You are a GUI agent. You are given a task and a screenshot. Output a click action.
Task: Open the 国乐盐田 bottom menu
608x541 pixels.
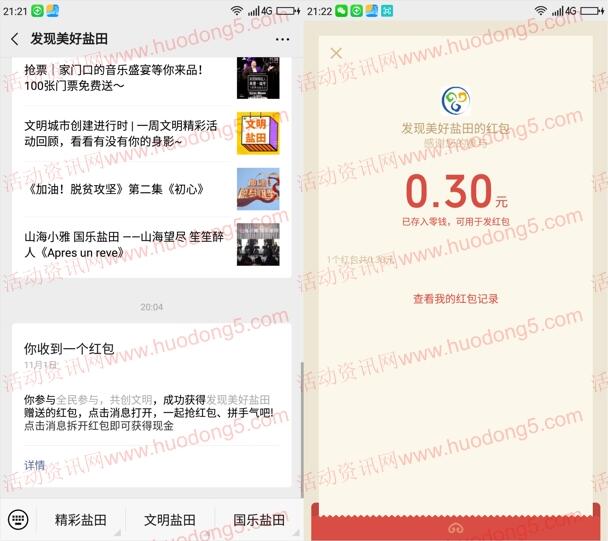pos(259,520)
